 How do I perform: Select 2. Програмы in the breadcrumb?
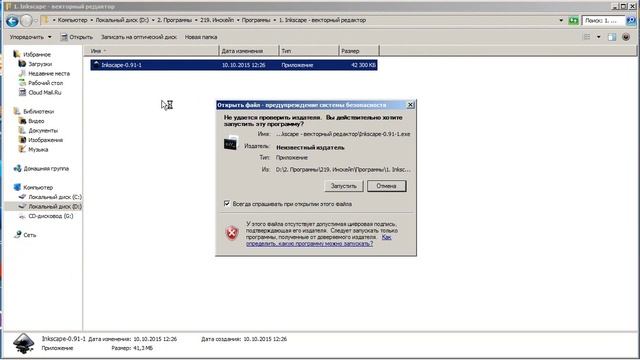point(174,20)
